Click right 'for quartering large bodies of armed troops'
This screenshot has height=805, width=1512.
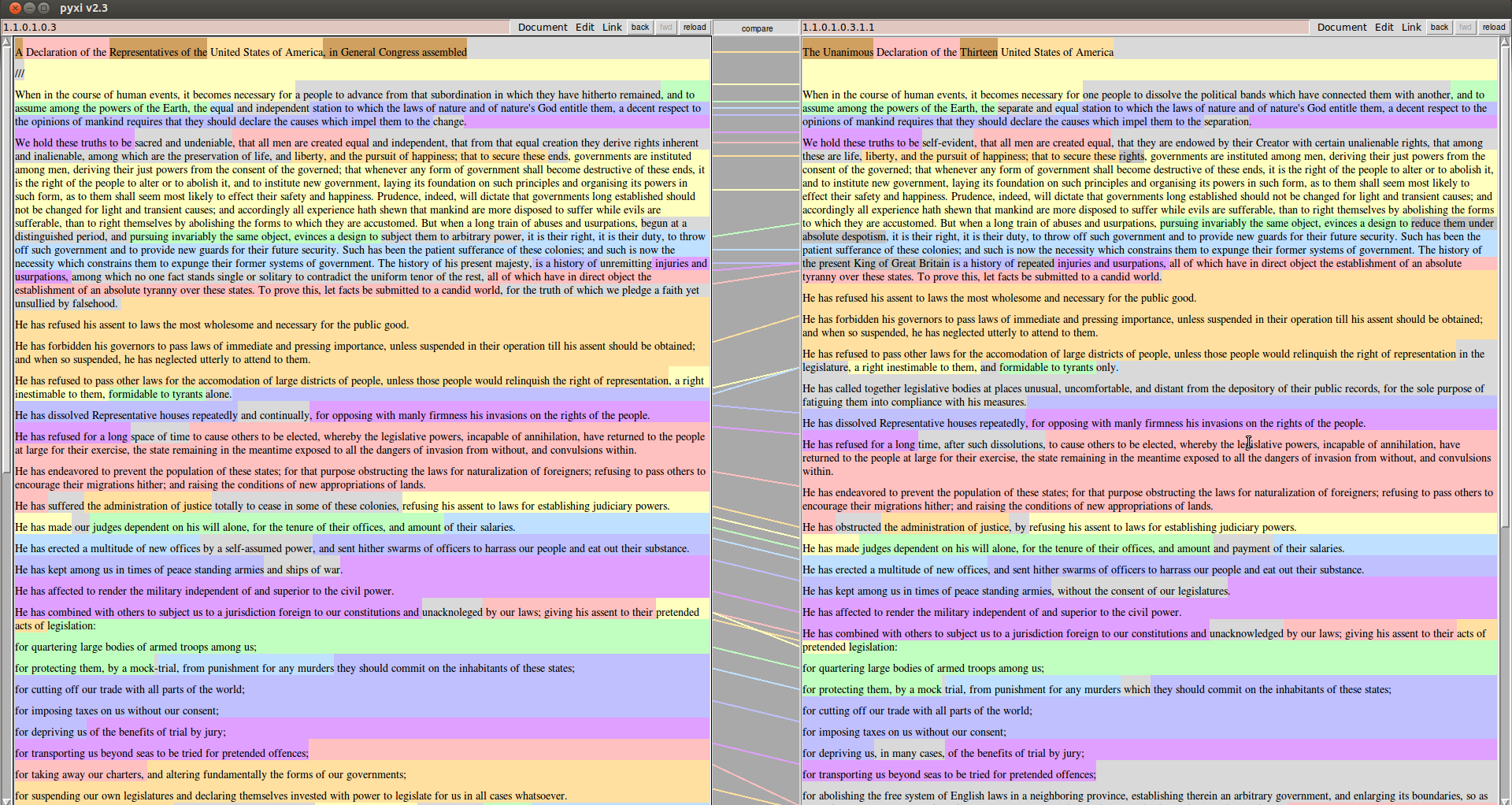(x=923, y=669)
